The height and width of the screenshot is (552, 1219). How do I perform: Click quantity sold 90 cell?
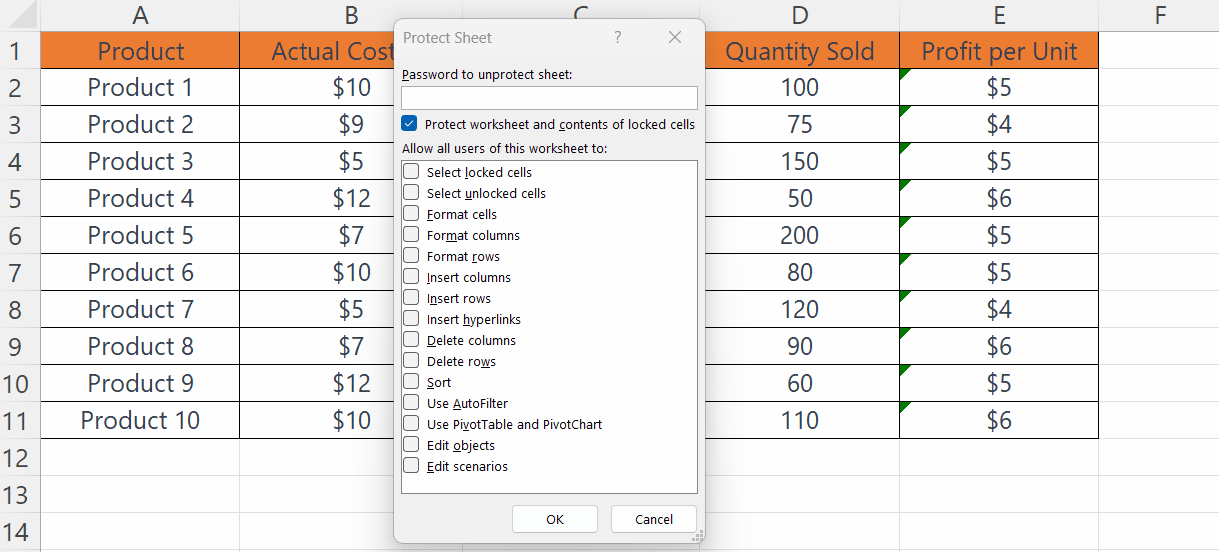click(802, 347)
